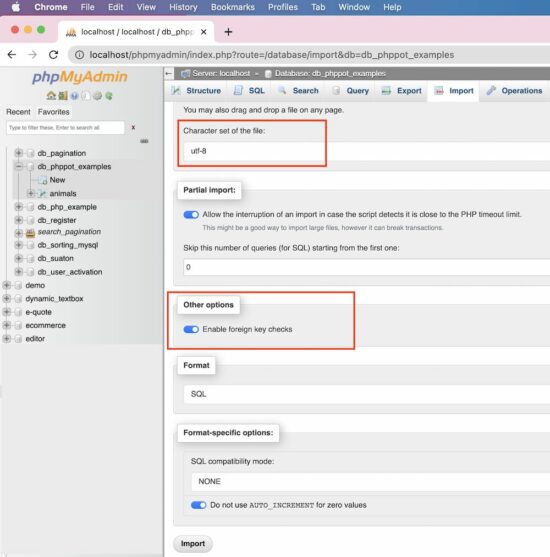Toggle Do not use AUTO_INCREMENT switch
The width and height of the screenshot is (550, 557).
199,505
